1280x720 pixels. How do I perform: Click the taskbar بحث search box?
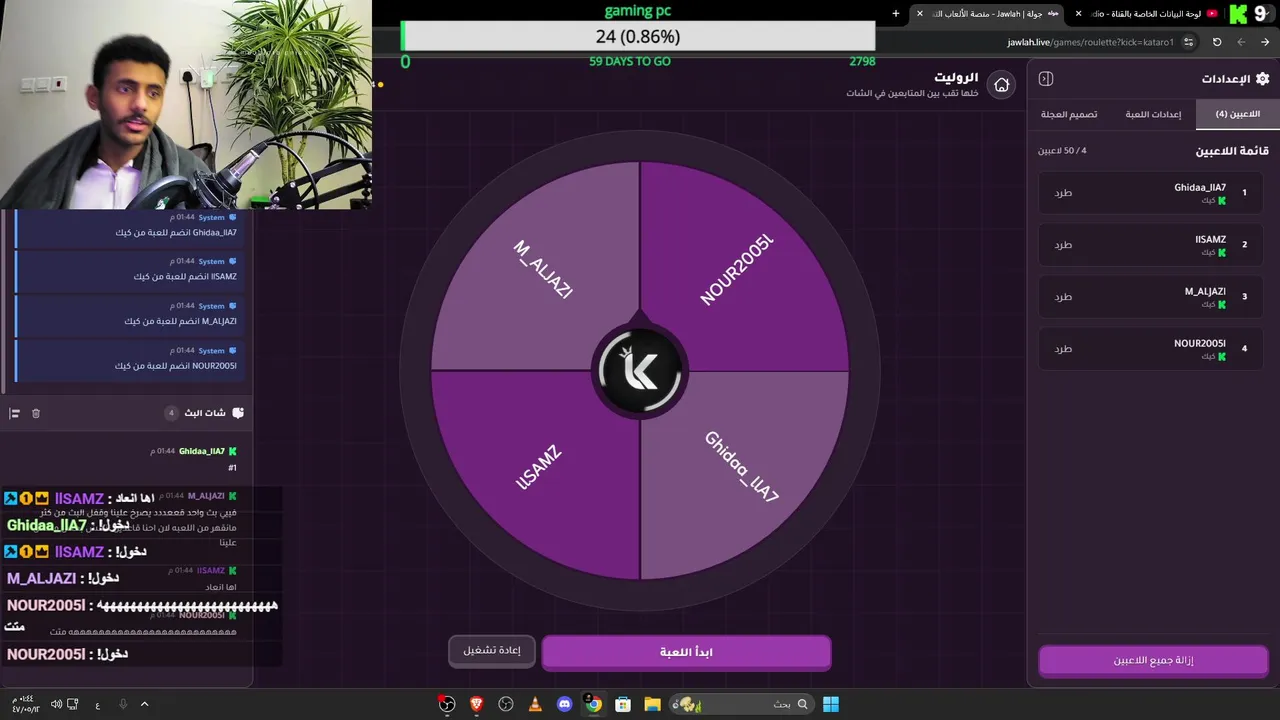point(743,704)
